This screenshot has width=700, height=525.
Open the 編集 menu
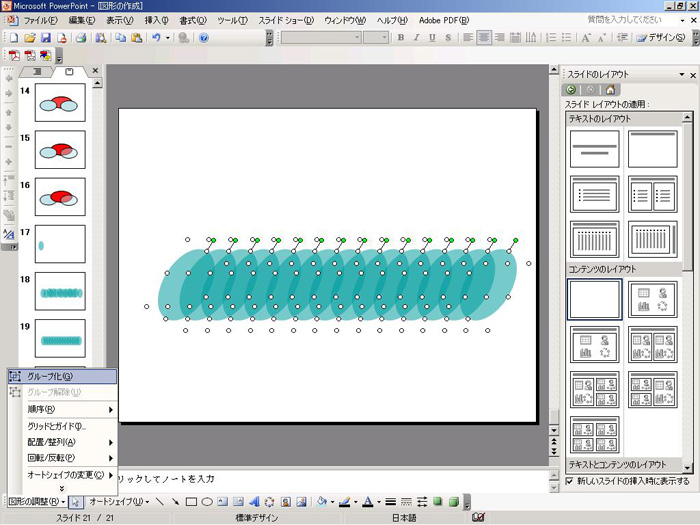click(x=82, y=20)
